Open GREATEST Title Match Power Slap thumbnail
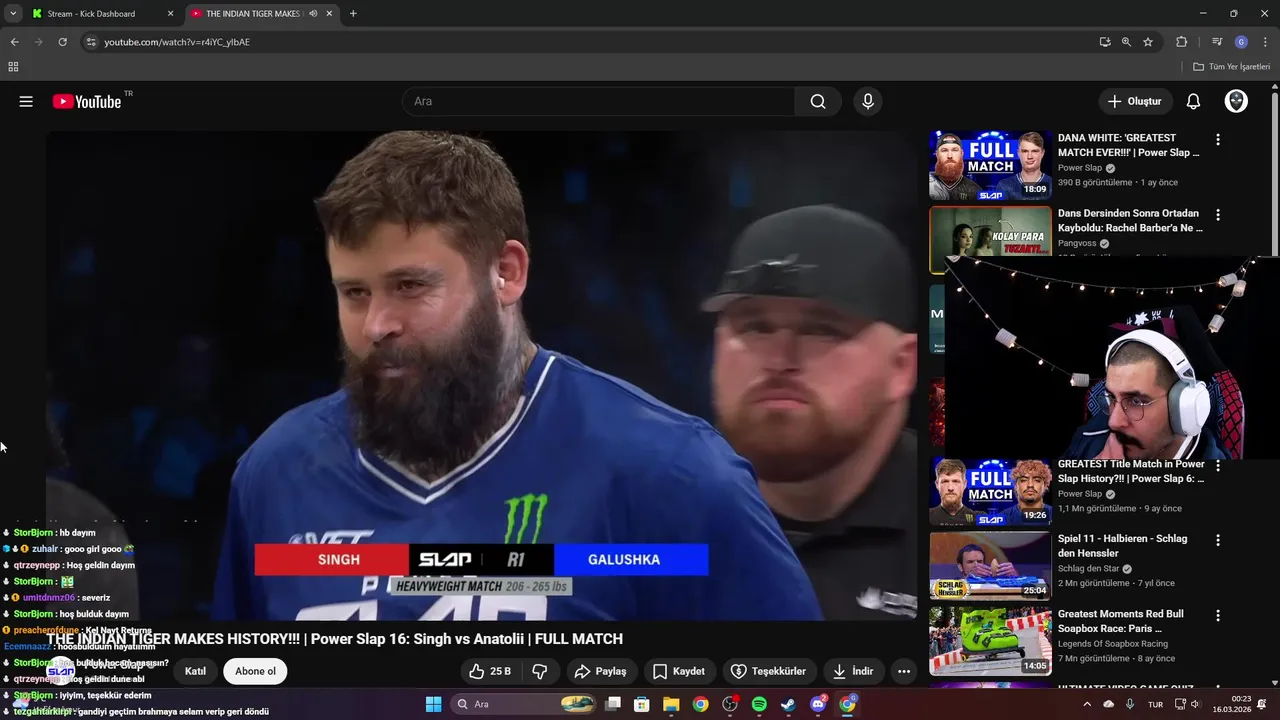 tap(990, 491)
